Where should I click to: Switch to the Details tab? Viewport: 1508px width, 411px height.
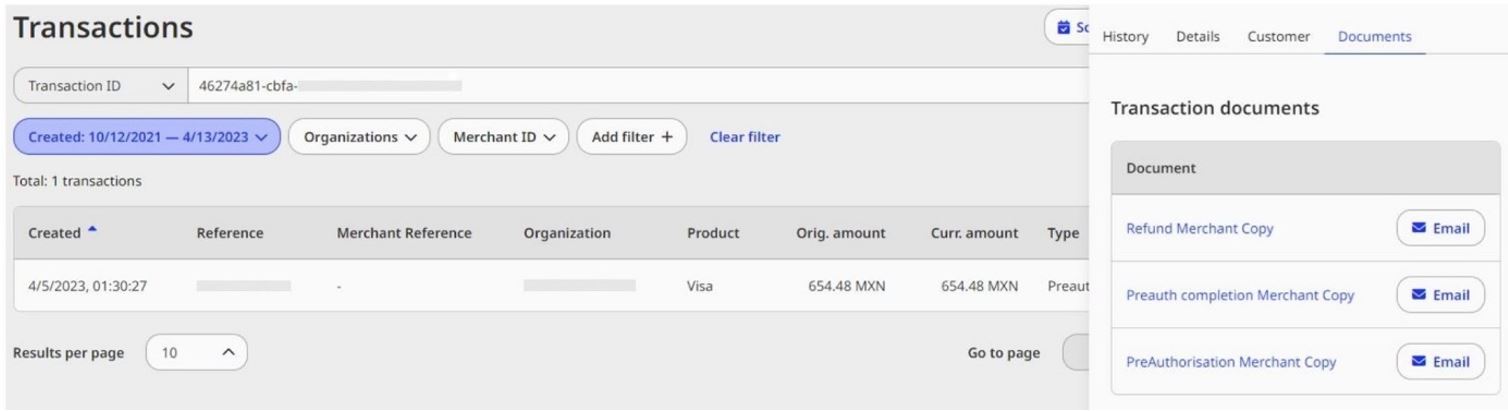(1197, 37)
